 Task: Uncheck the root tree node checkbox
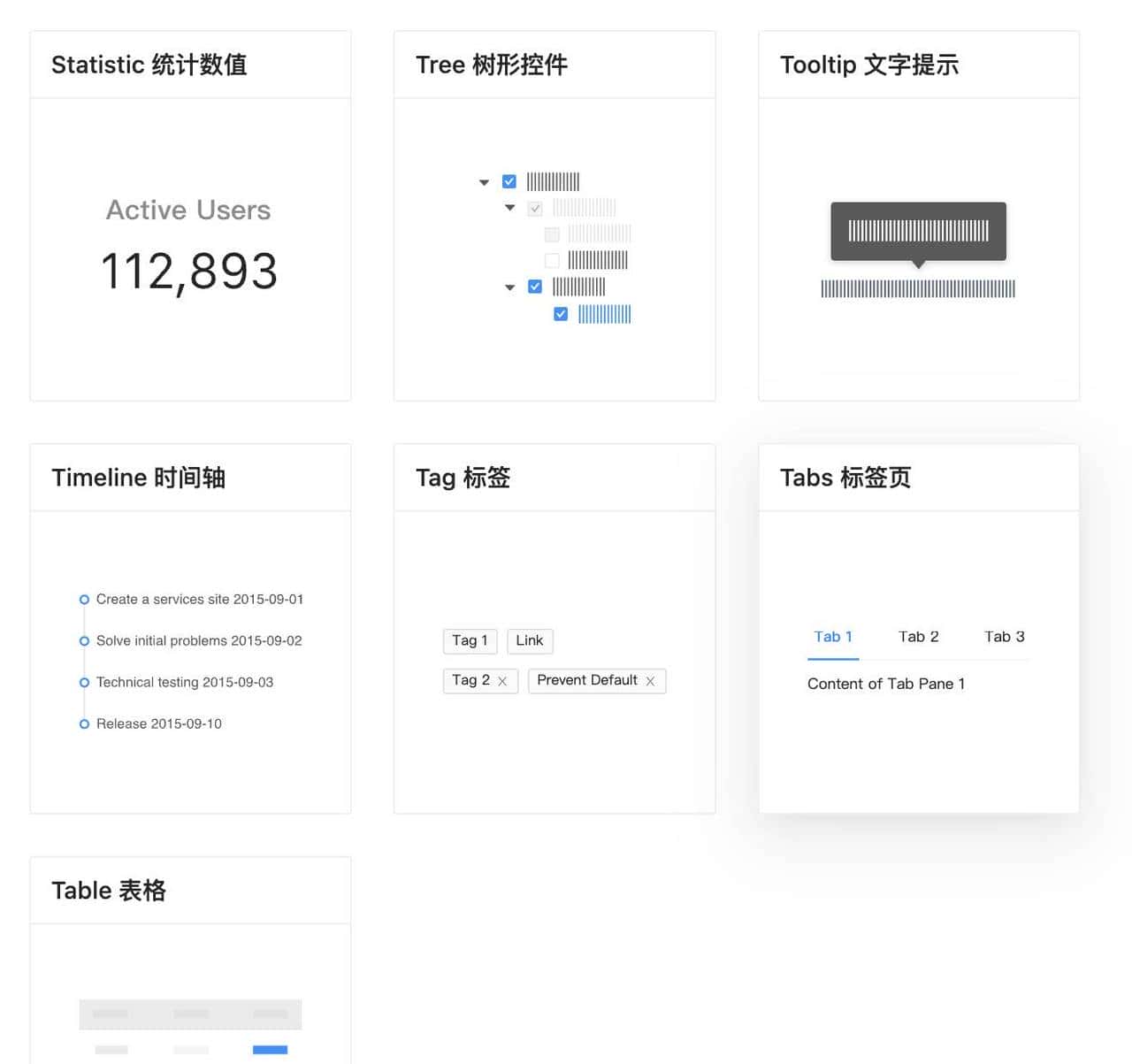509,180
